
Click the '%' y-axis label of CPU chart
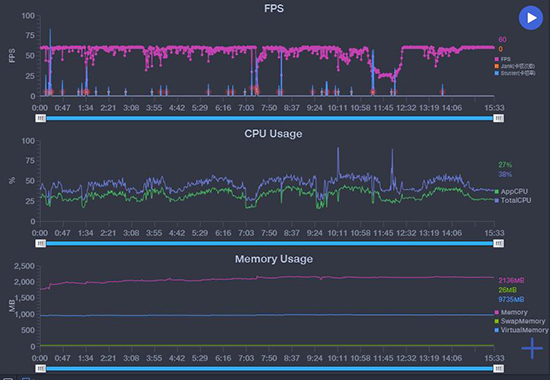[x=12, y=181]
